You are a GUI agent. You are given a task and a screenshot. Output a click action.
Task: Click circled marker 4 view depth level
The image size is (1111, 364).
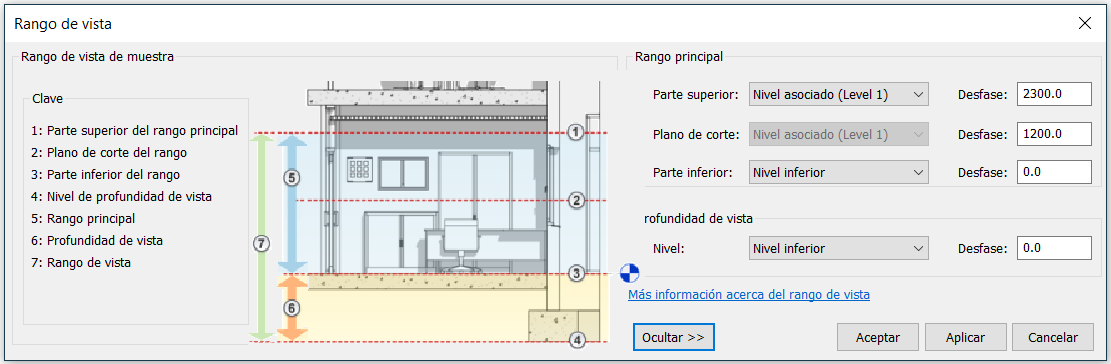[x=578, y=341]
